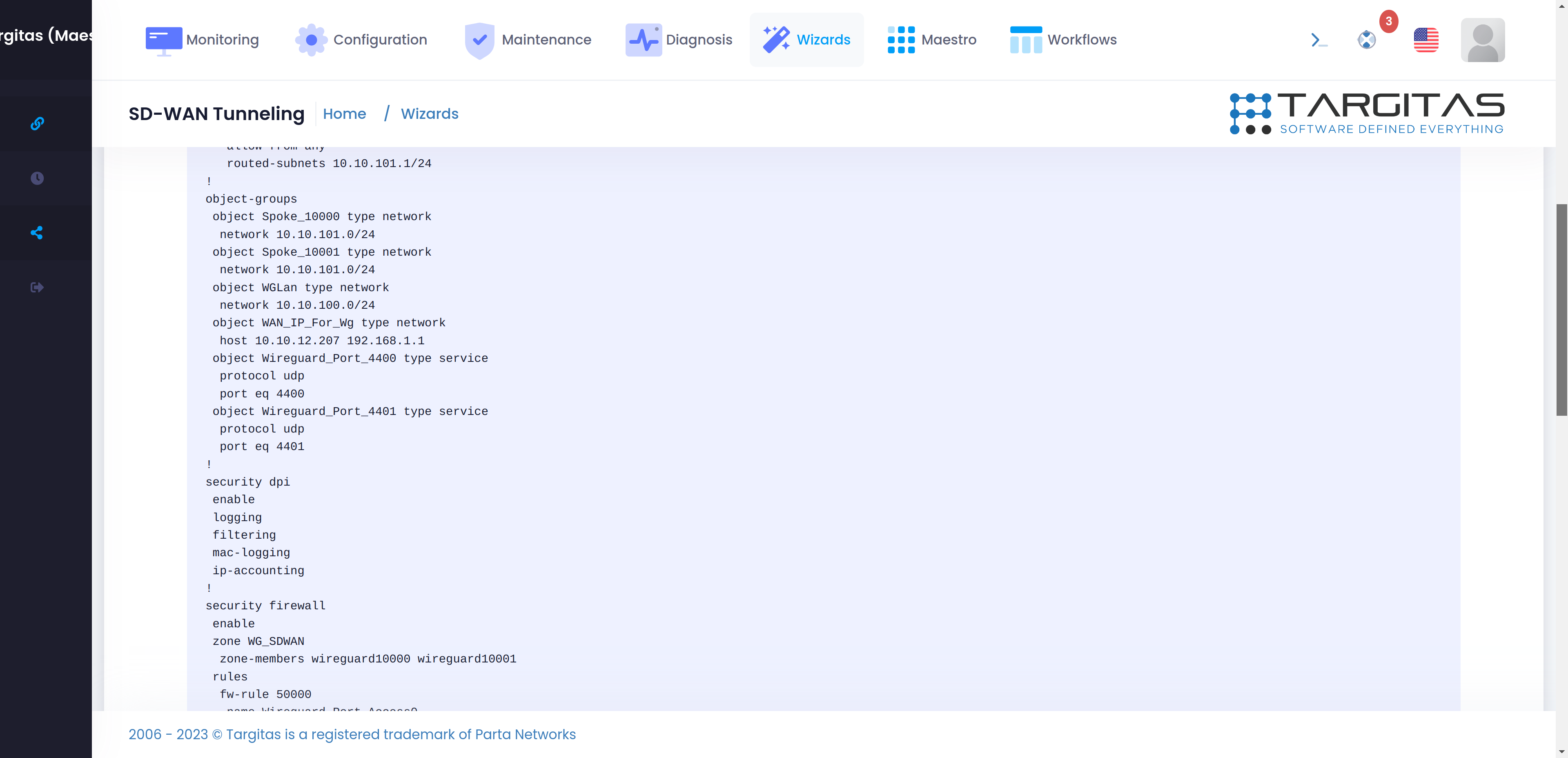This screenshot has width=1568, height=758.
Task: Click the share nodes sidebar icon
Action: pyautogui.click(x=37, y=232)
